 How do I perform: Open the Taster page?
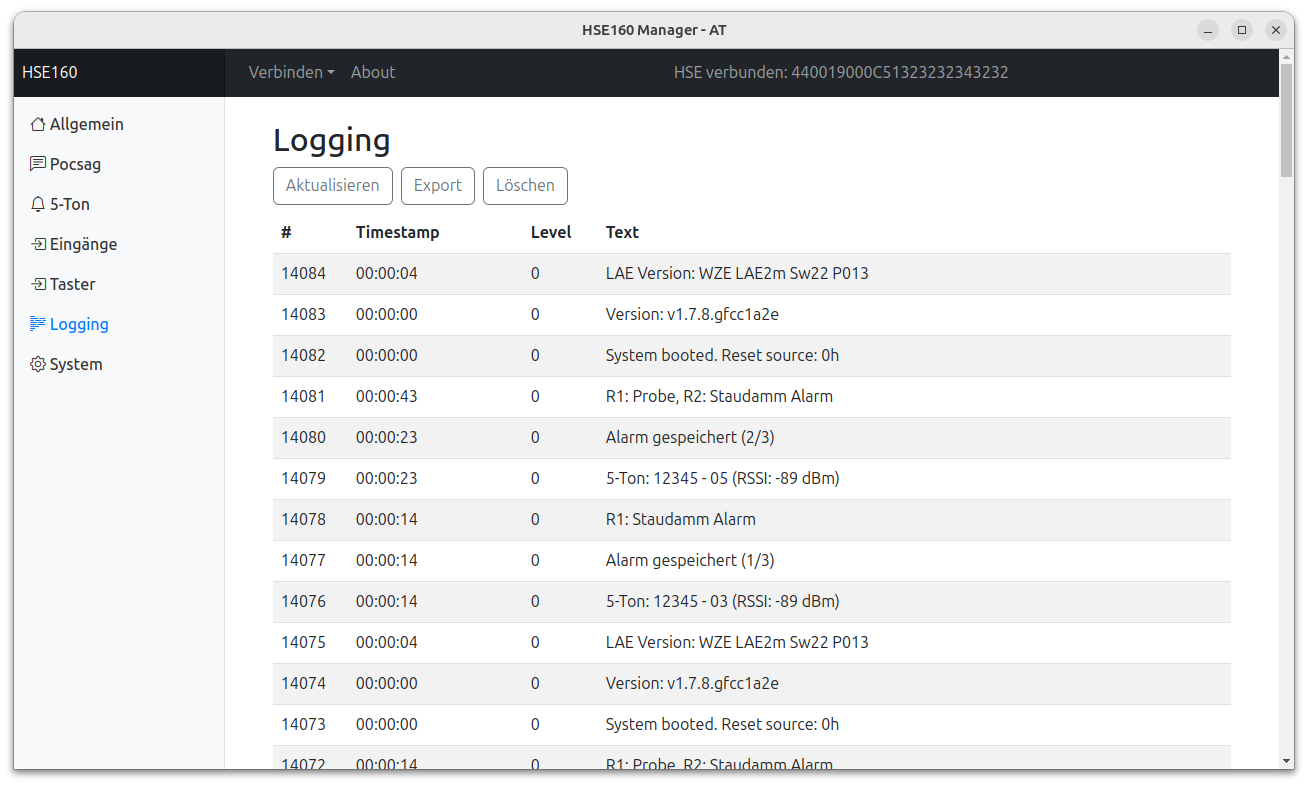pos(72,284)
